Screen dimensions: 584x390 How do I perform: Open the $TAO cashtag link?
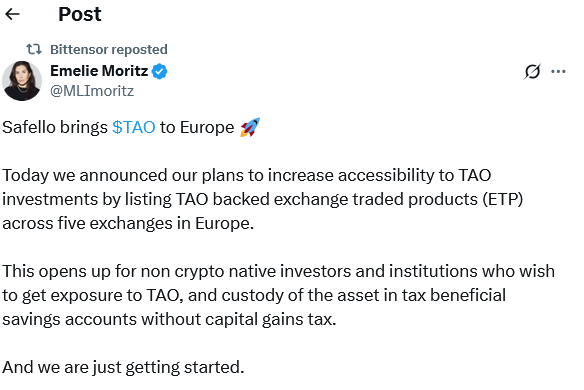[134, 127]
